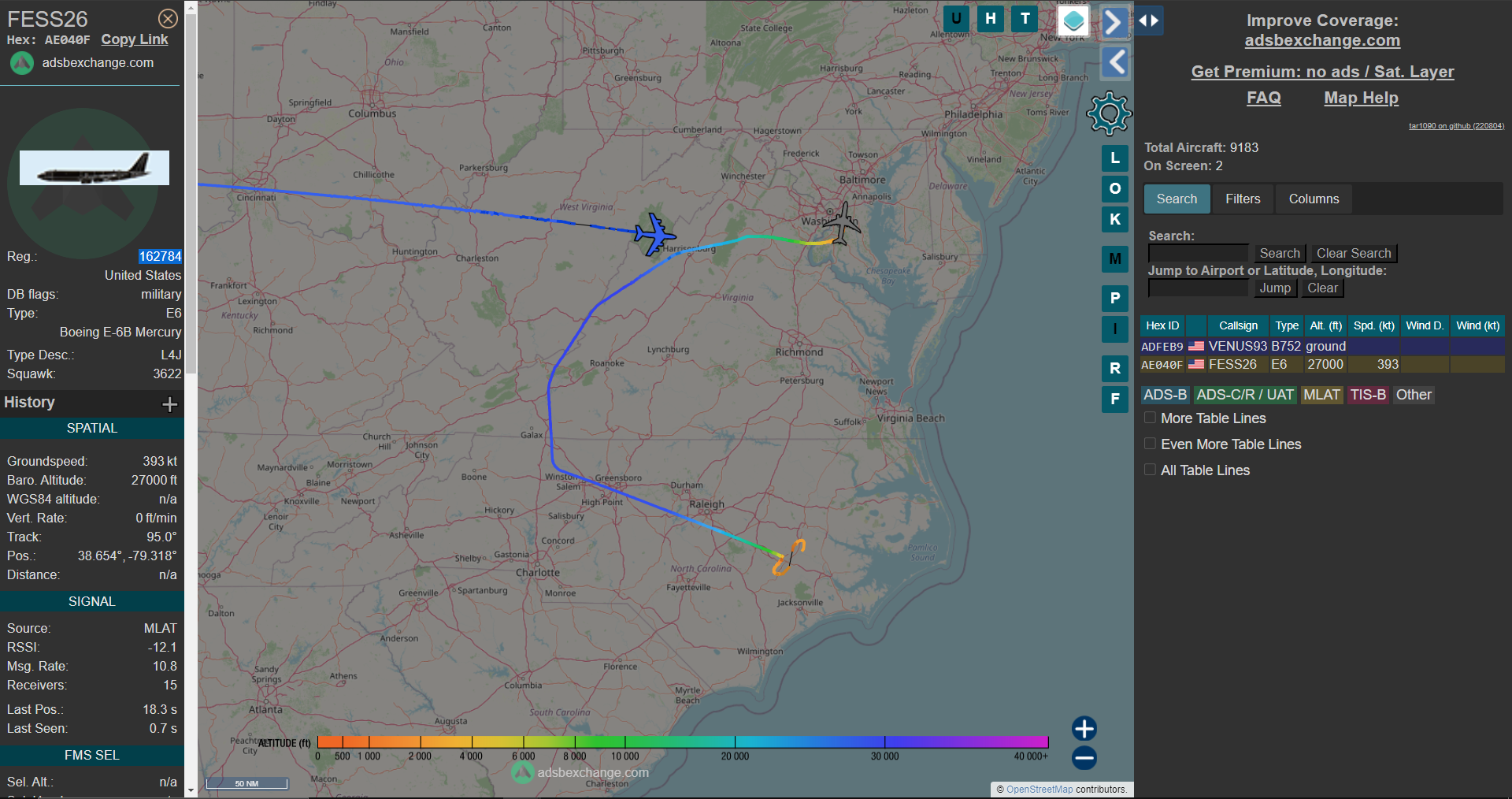Select the FESS26 row in aircraft table
Image resolution: width=1512 pixels, height=799 pixels.
(1322, 364)
